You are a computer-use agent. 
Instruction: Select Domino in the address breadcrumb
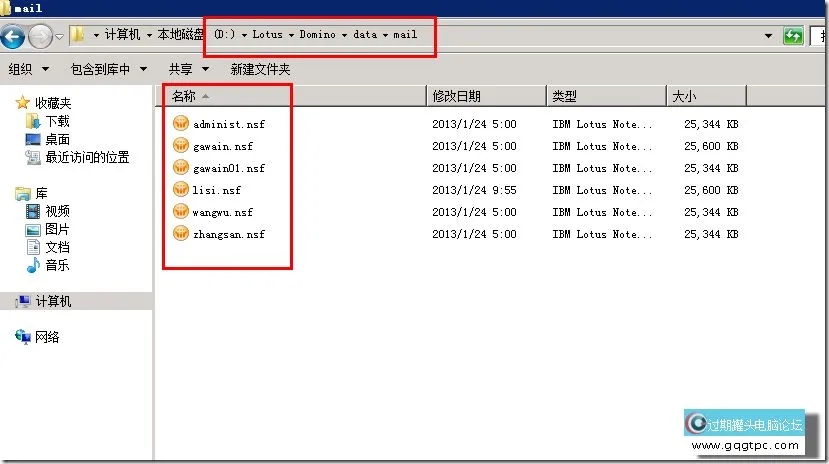[x=317, y=34]
